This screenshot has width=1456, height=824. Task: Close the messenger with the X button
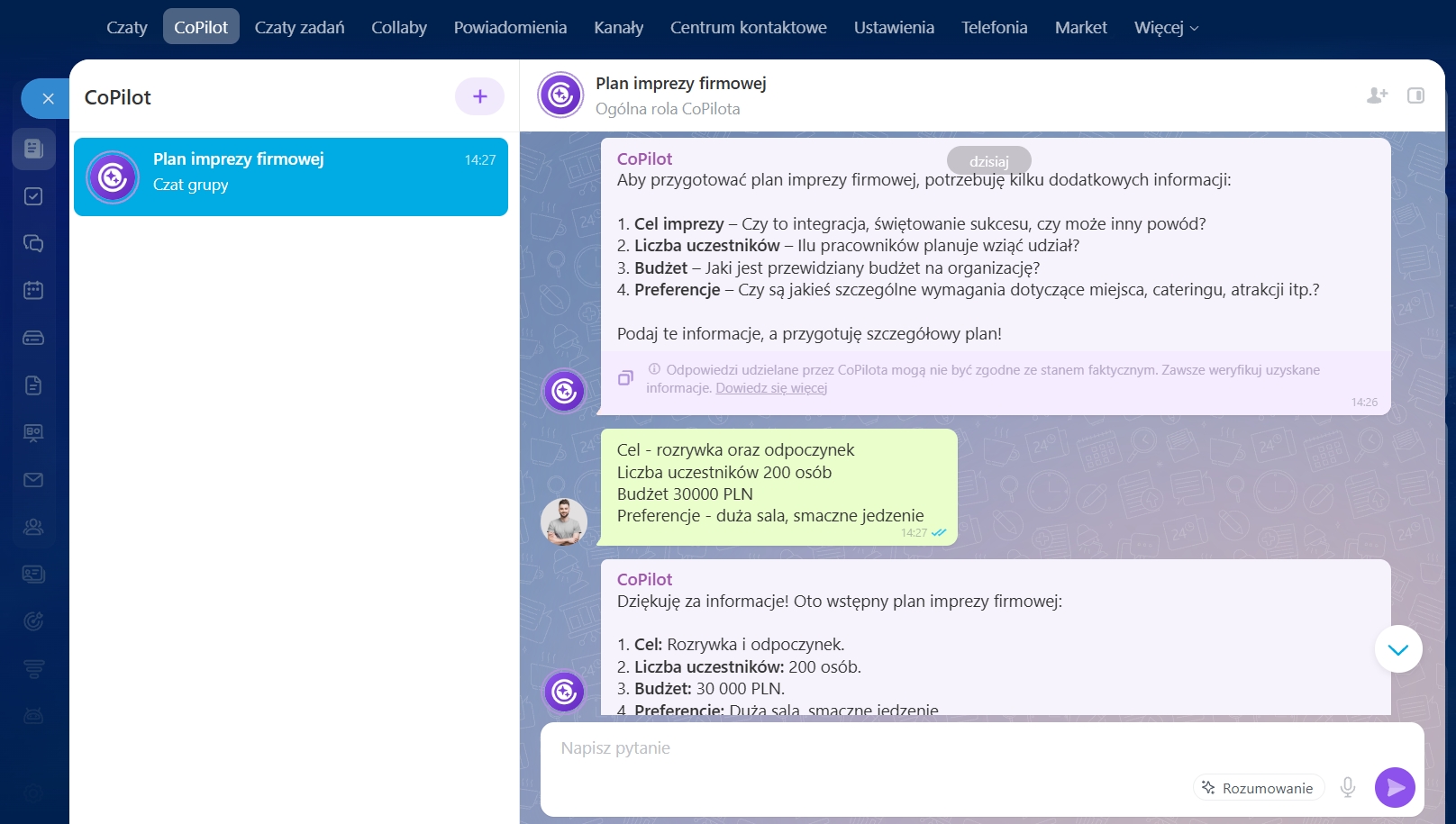tap(48, 98)
